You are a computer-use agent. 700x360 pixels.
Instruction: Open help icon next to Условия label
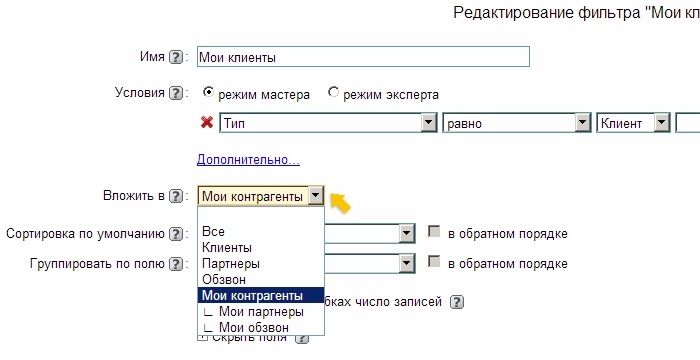coord(176,93)
